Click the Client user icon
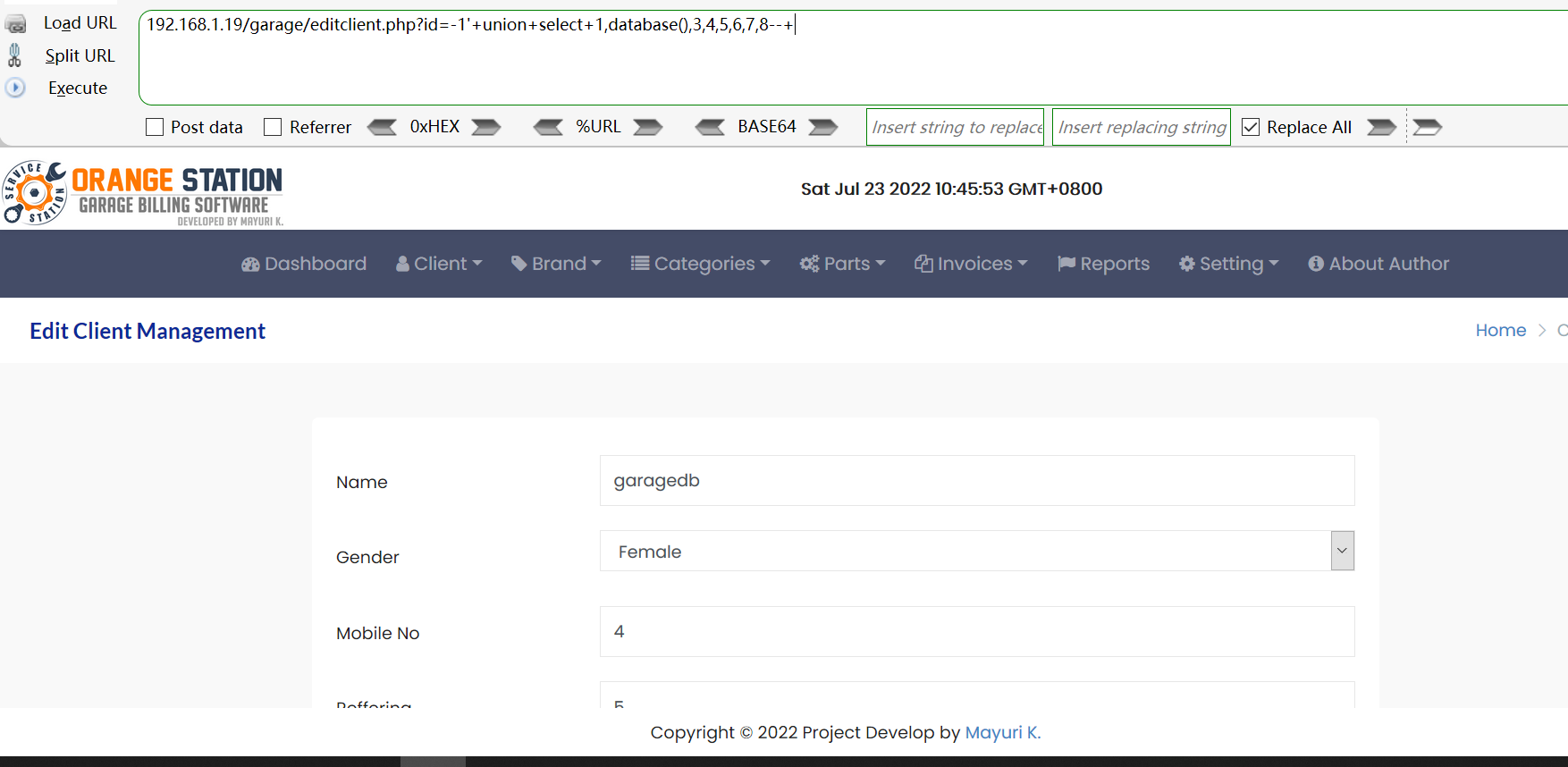 tap(402, 264)
